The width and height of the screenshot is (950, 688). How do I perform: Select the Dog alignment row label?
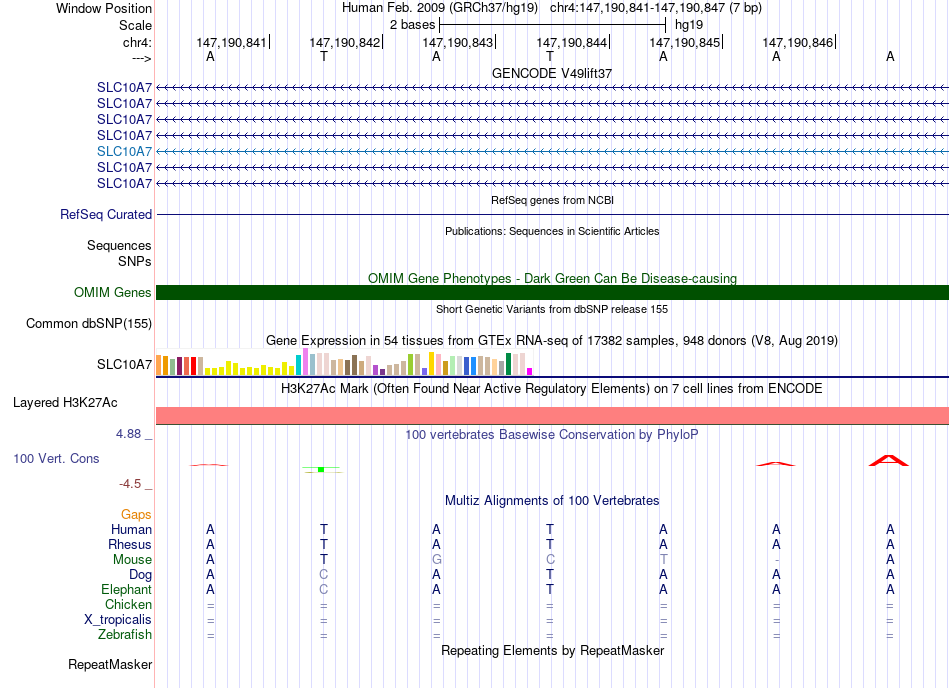point(140,574)
